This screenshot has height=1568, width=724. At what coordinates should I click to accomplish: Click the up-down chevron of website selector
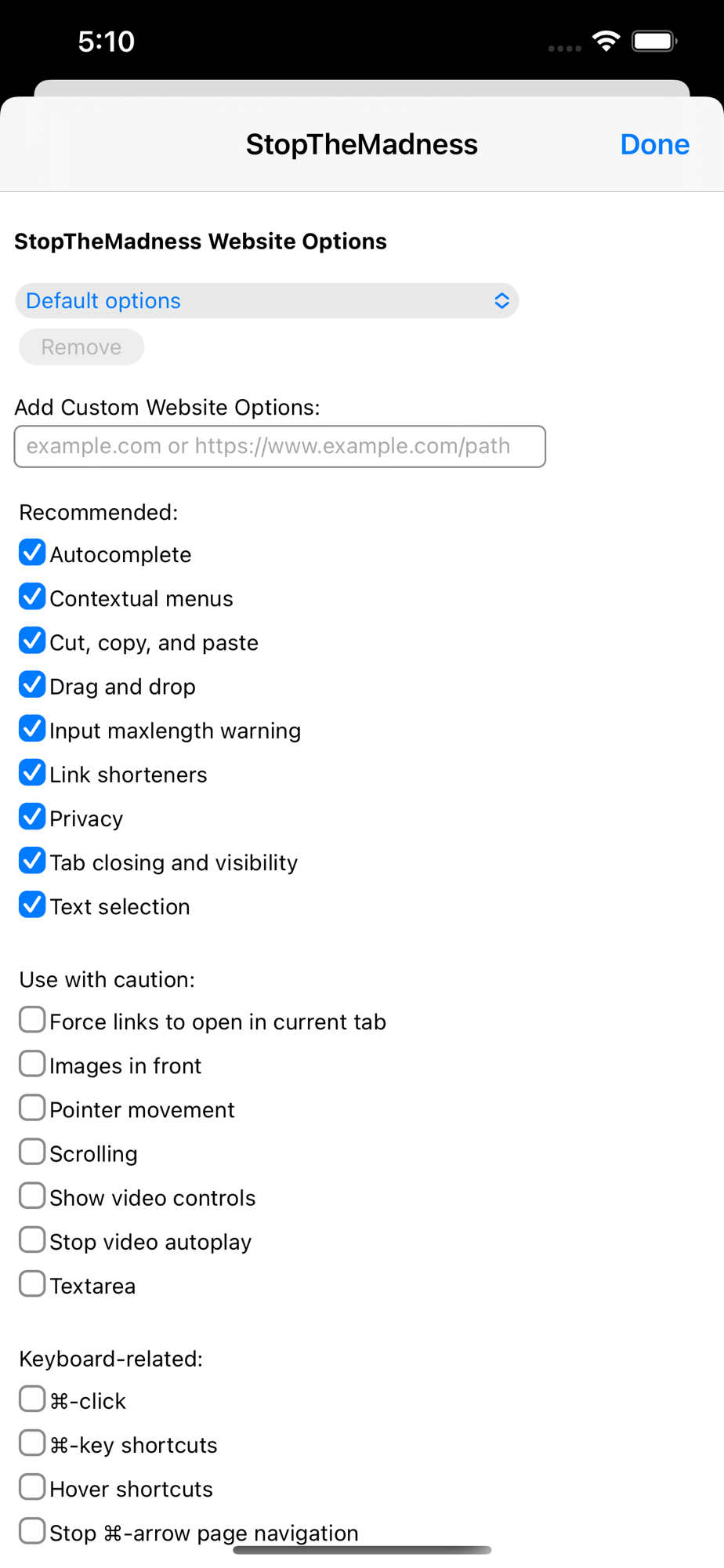tap(501, 301)
